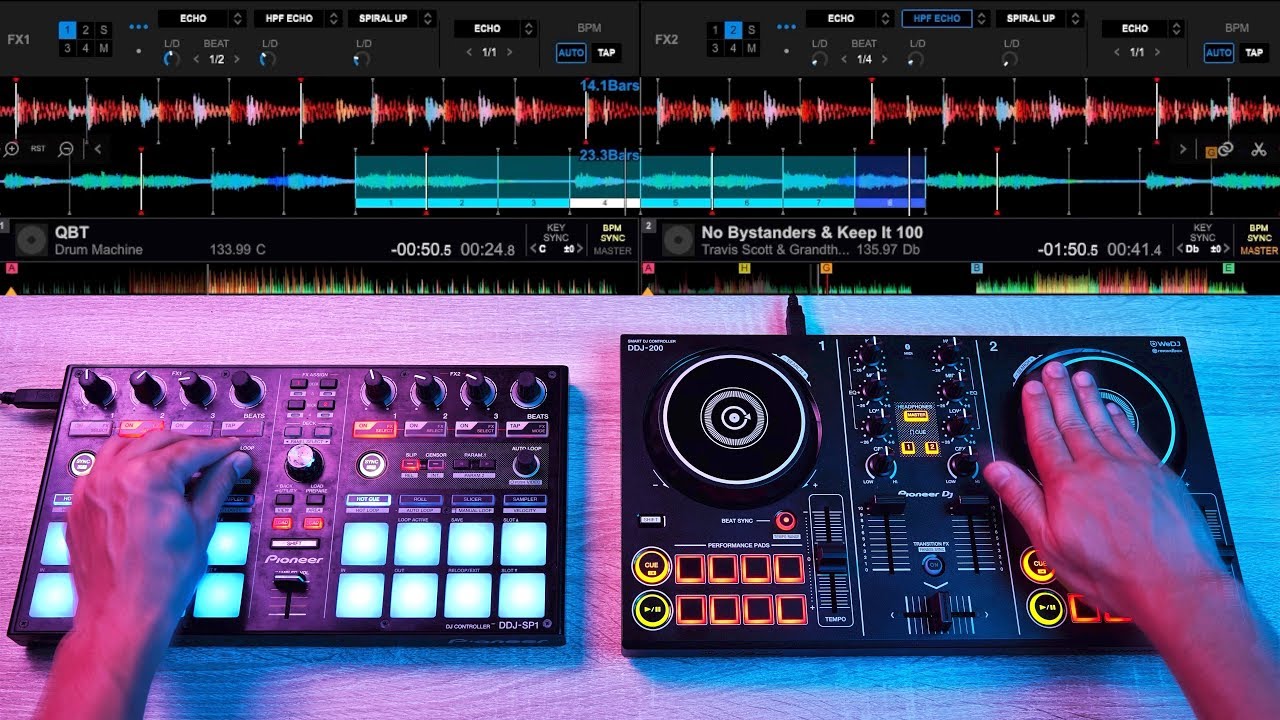
Task: Increase FX1 beat value from 1/2
Action: pos(237,60)
